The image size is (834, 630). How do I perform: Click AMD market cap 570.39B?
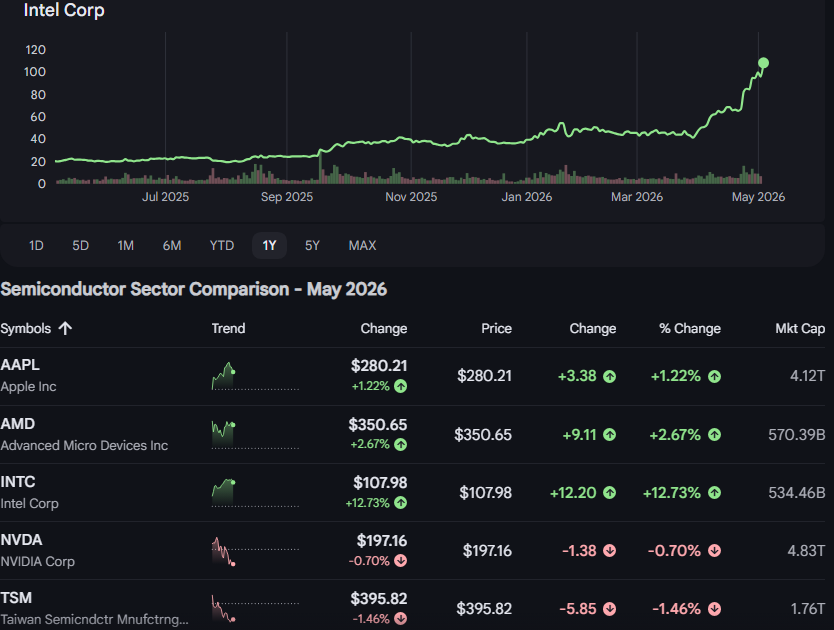tap(796, 435)
